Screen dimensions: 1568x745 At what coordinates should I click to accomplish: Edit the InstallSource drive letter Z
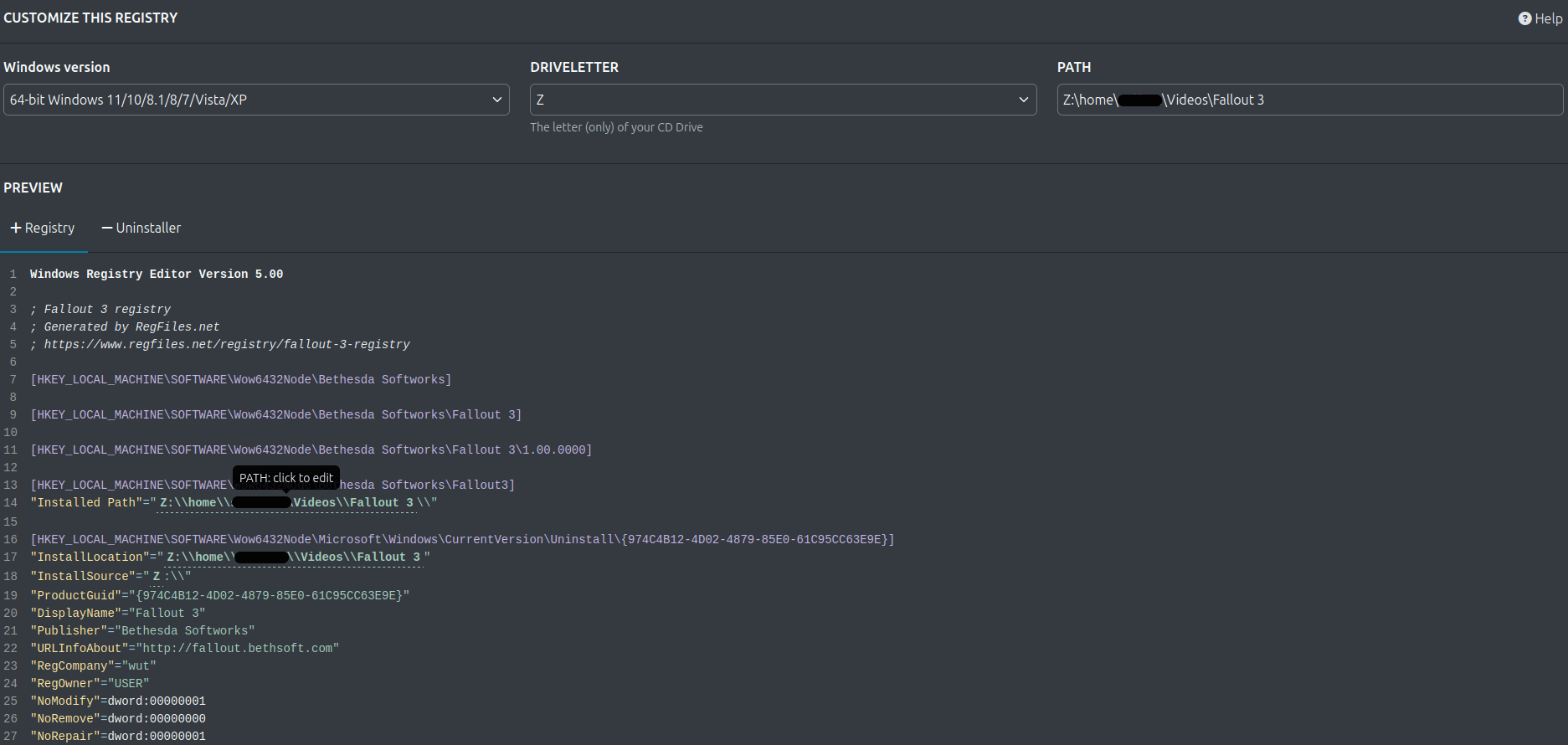pyautogui.click(x=157, y=576)
